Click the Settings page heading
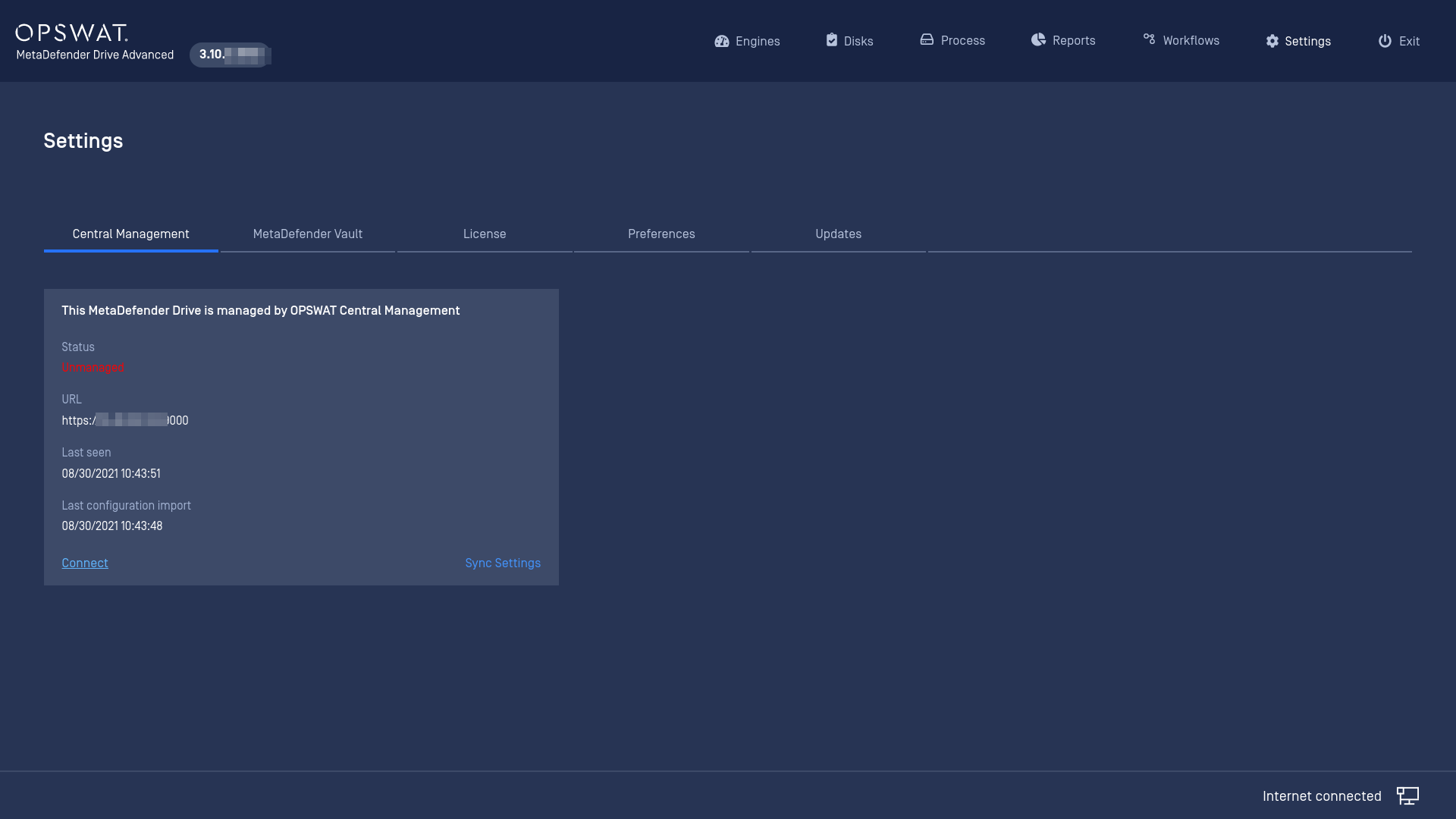 [83, 140]
